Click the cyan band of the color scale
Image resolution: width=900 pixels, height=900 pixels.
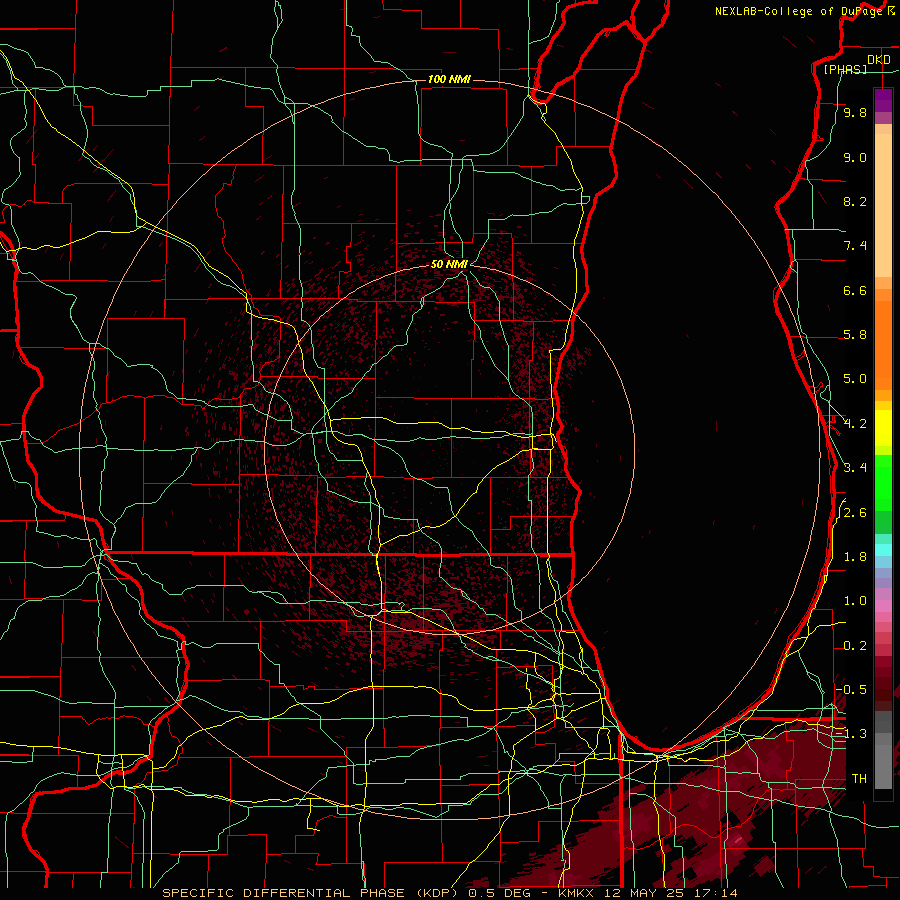883,550
